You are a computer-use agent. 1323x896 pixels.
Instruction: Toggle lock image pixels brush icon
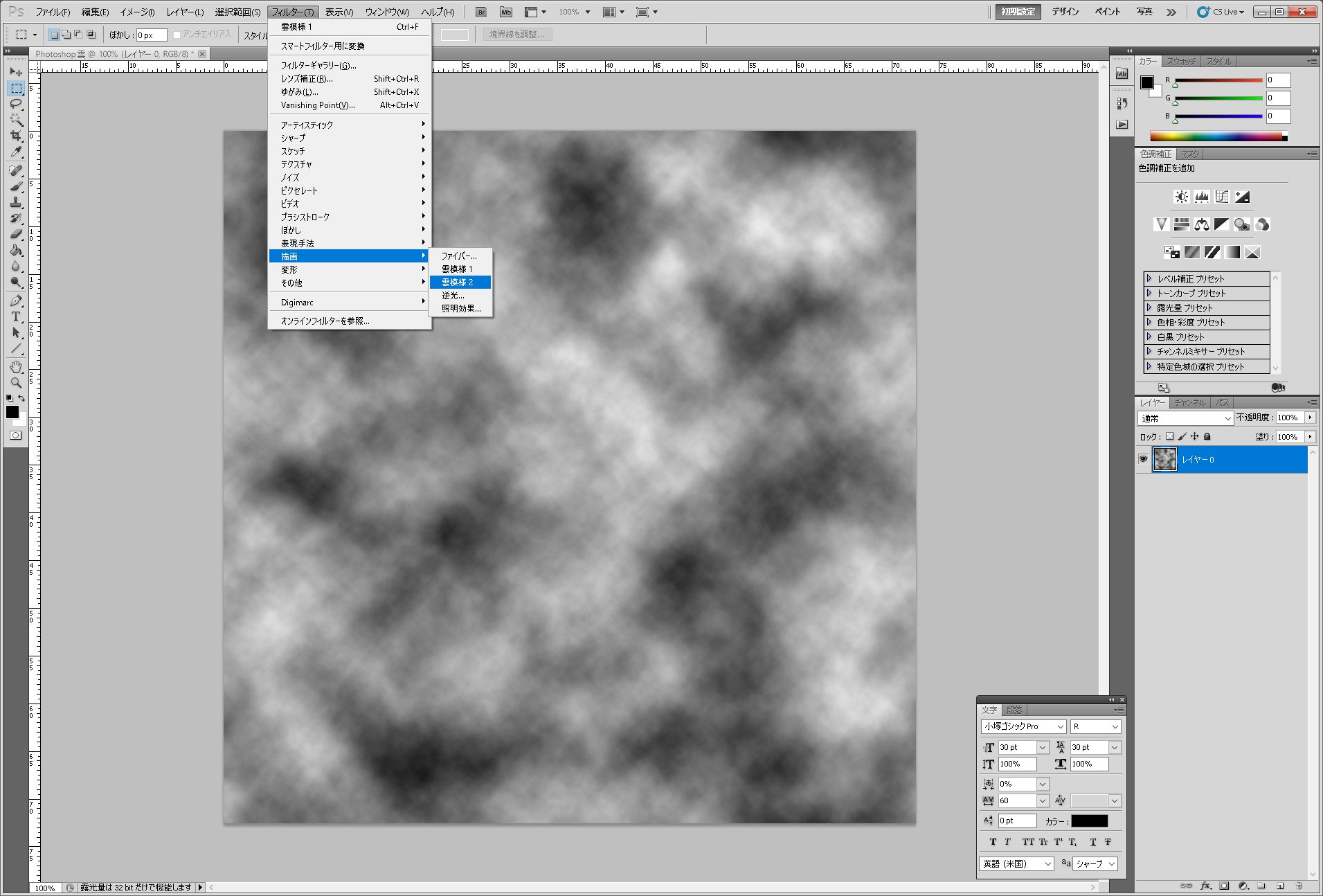[x=1182, y=436]
